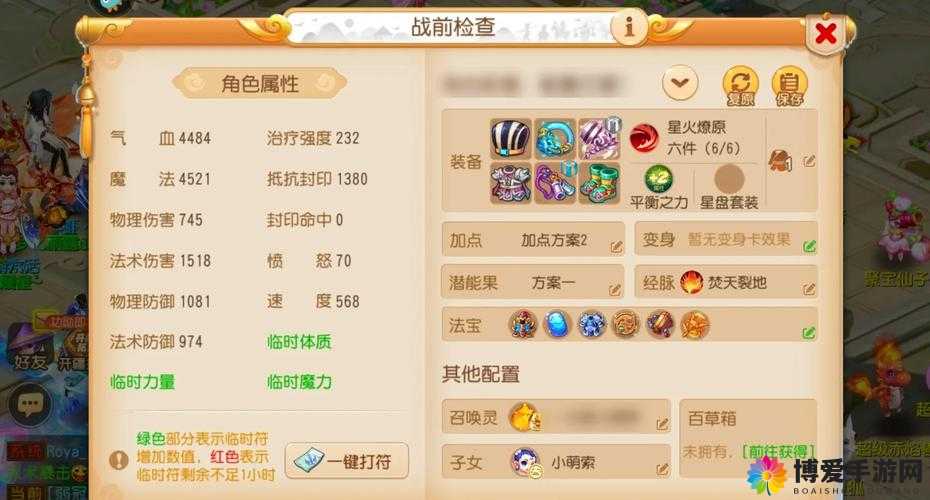Click the 平衡之力 green +2 icon
Viewport: 930px width, 500px height.
point(658,179)
